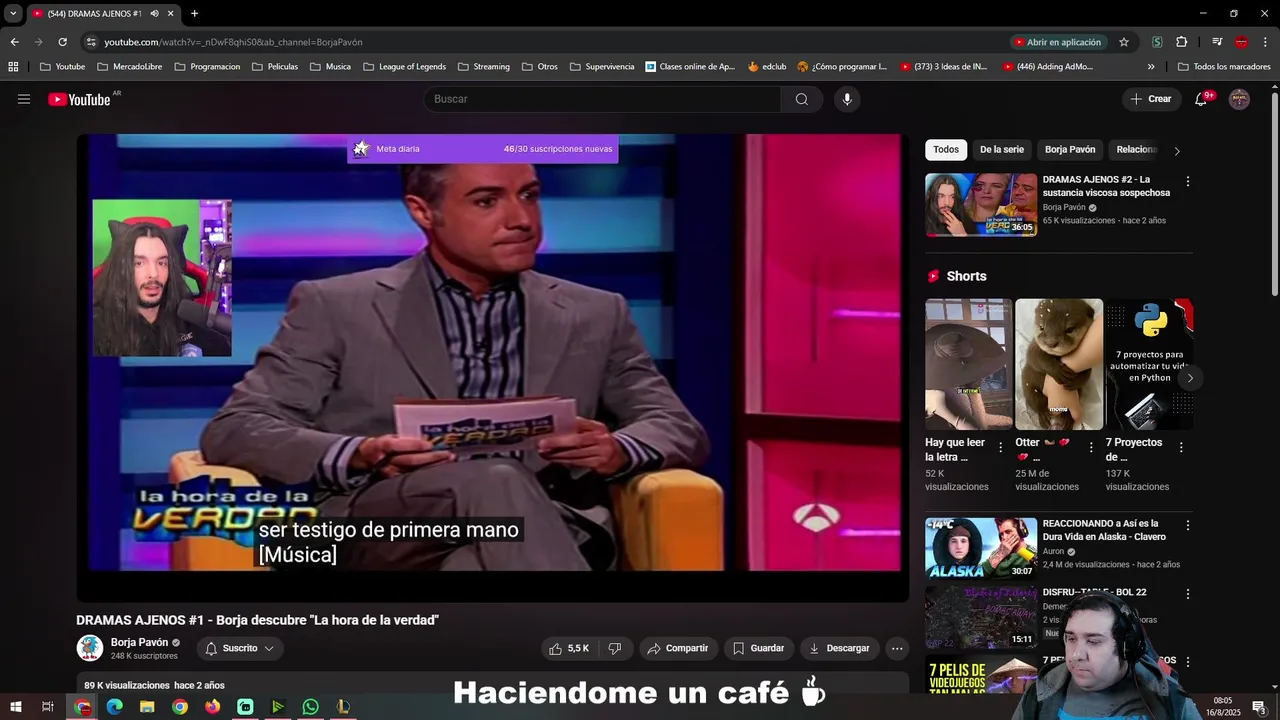Image resolution: width=1280 pixels, height=720 pixels.
Task: Open the Alaska reaction video thumbnail
Action: (981, 547)
